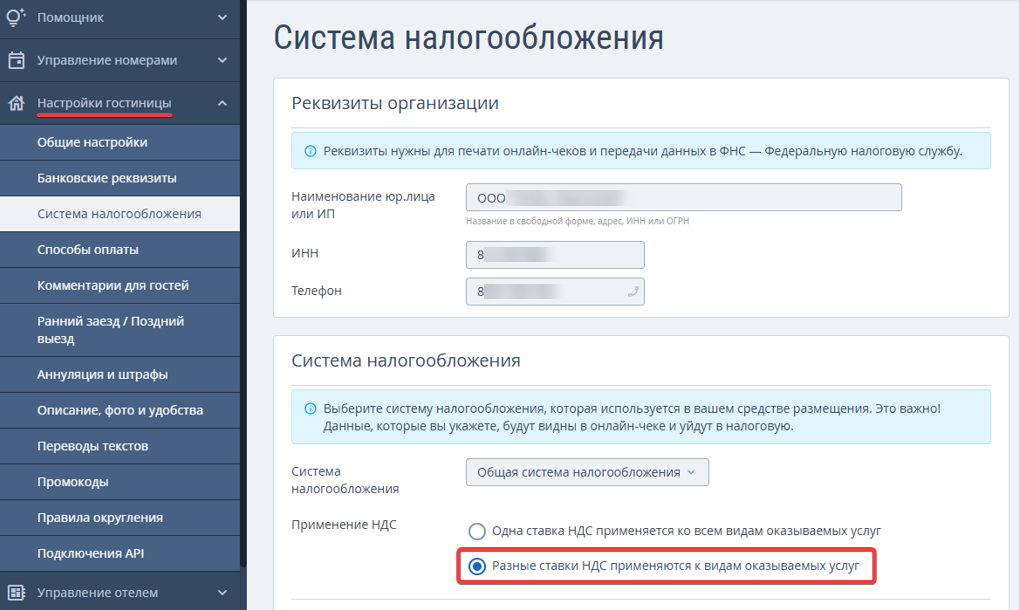Click the Управление номерами menu label

[x=107, y=60]
